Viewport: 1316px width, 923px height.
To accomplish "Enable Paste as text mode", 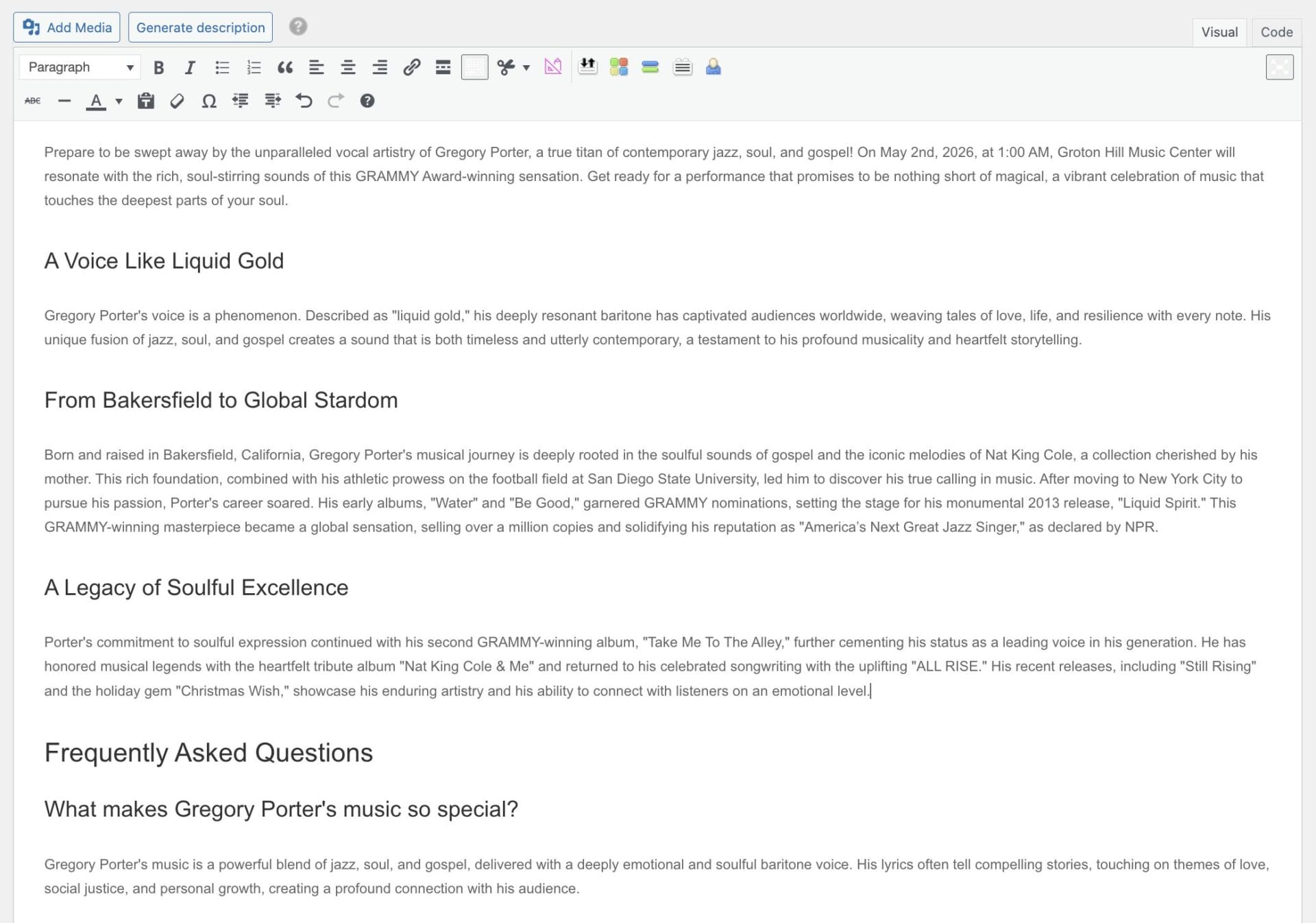I will 145,101.
